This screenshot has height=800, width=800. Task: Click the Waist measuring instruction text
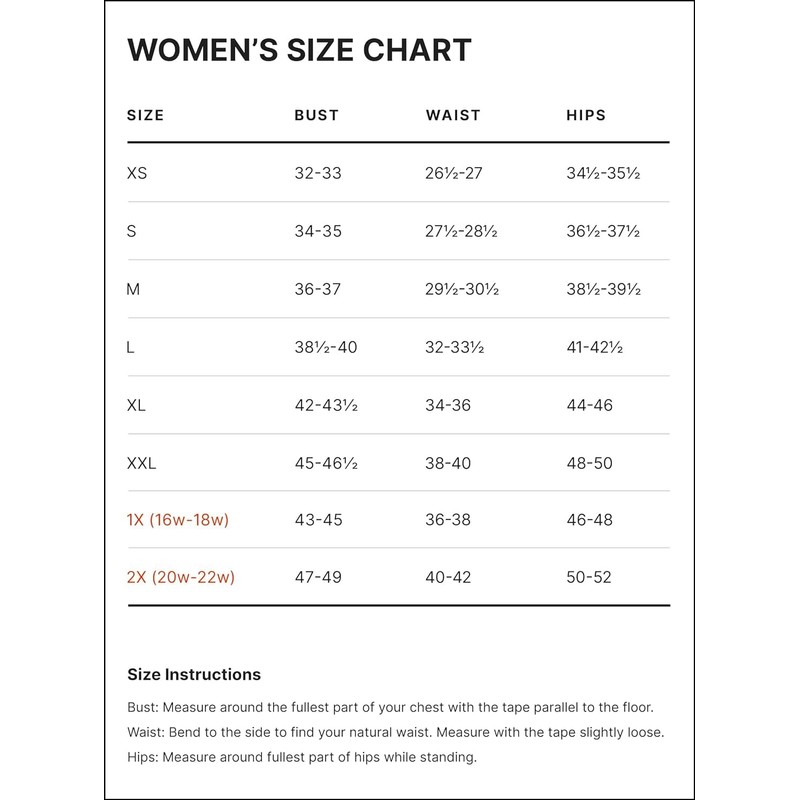(396, 732)
